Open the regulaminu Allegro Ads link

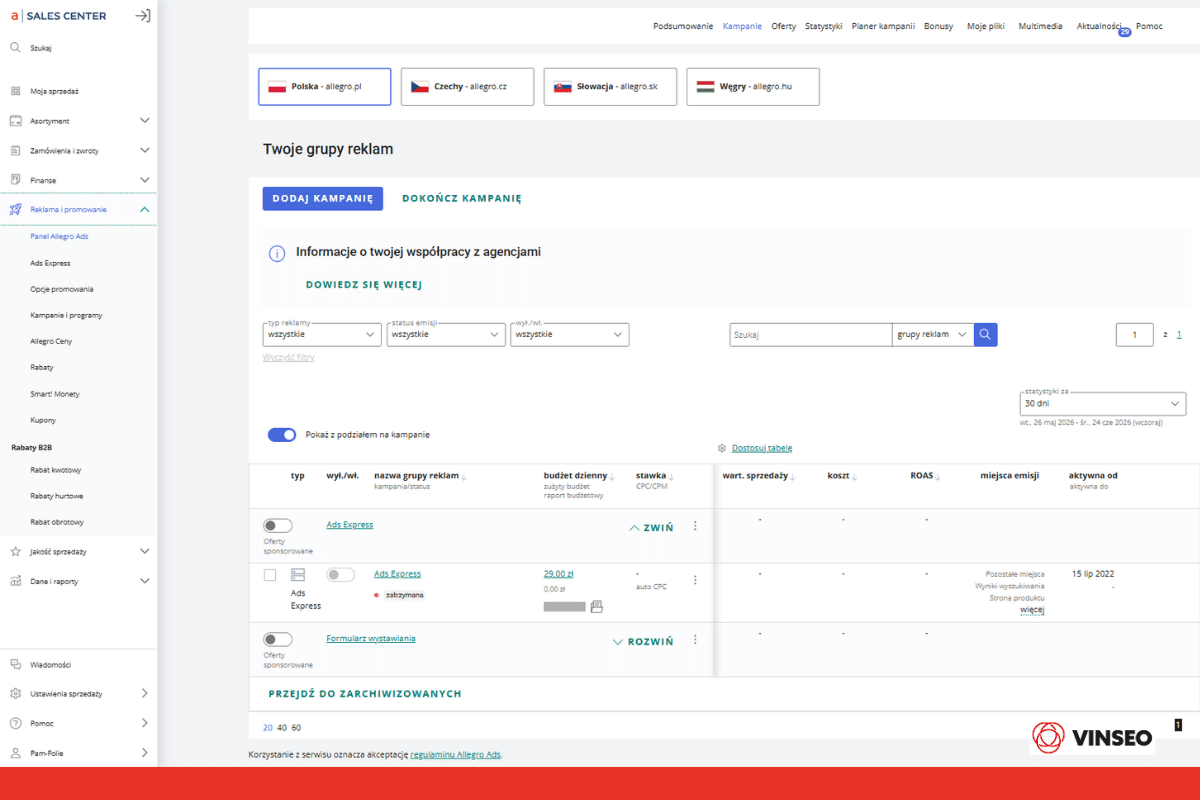[456, 754]
